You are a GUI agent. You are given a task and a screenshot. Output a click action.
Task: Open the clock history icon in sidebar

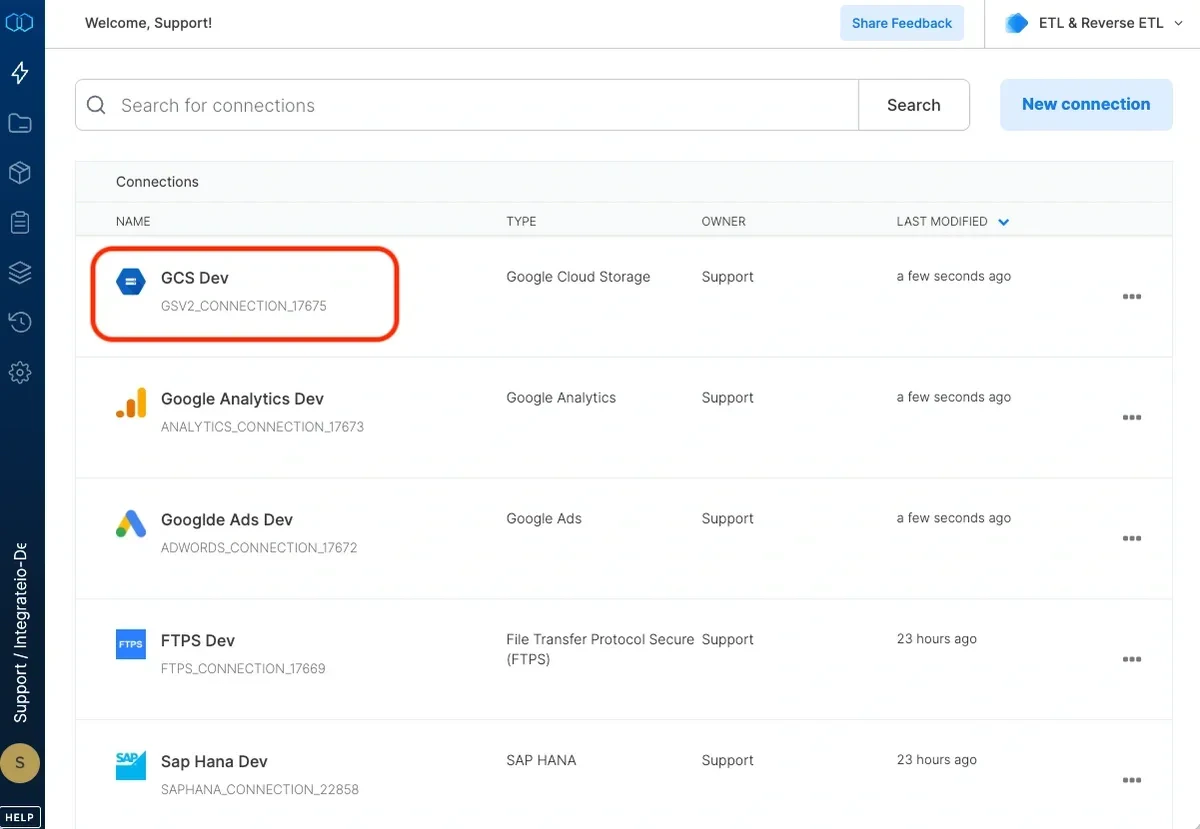(21, 322)
